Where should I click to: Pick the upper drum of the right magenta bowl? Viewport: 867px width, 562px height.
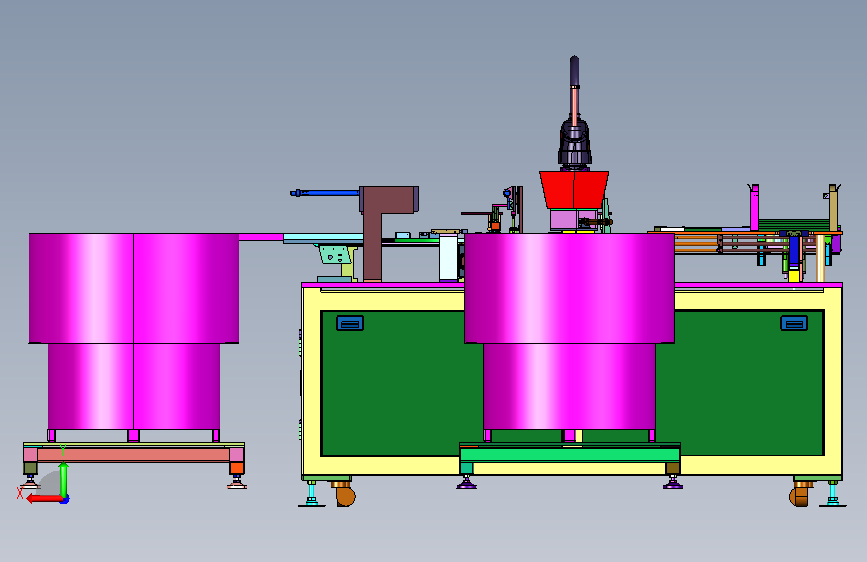[570, 288]
